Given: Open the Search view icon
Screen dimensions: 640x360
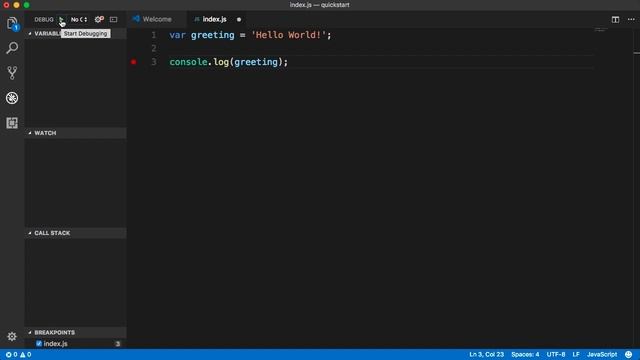Looking at the screenshot, I should pyautogui.click(x=12, y=48).
